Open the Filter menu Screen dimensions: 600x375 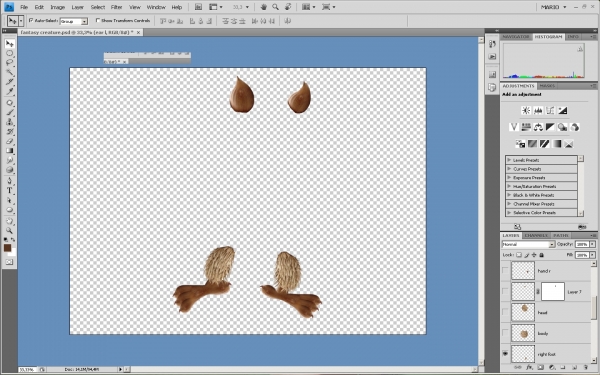point(116,7)
